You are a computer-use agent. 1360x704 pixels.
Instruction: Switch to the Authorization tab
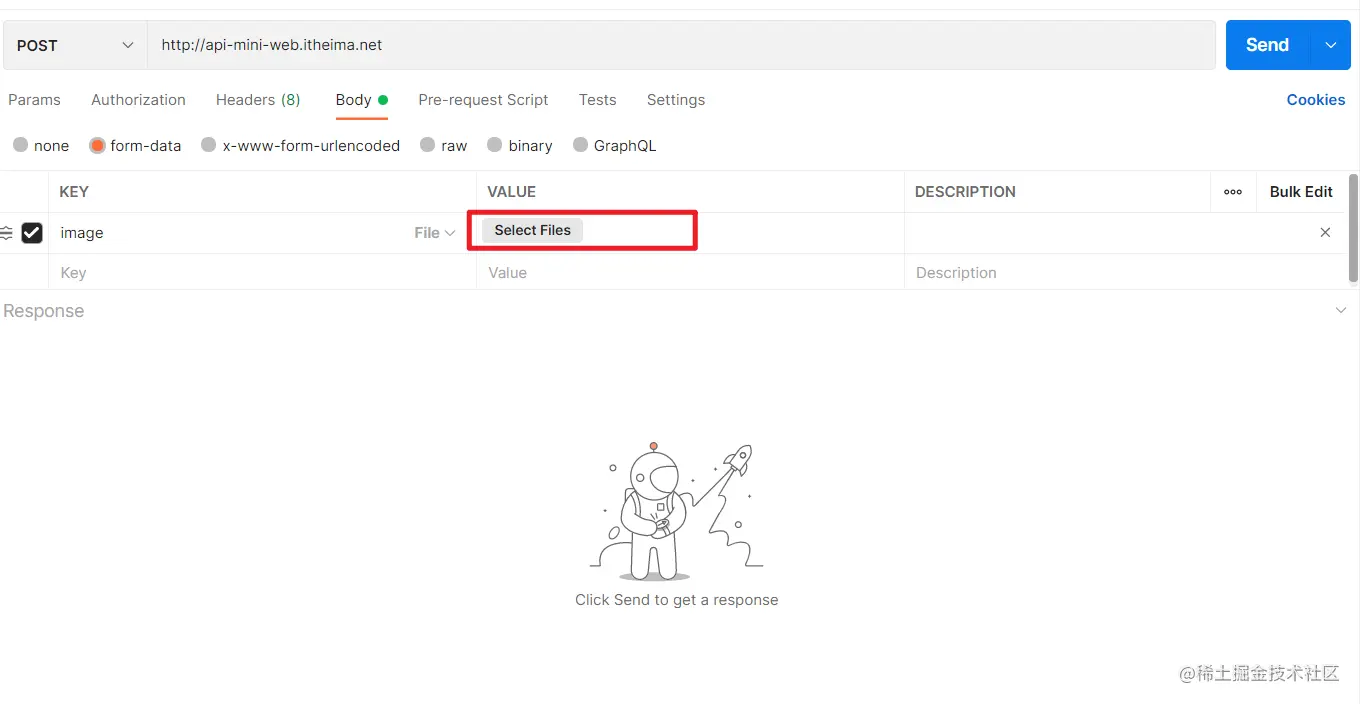click(x=138, y=100)
